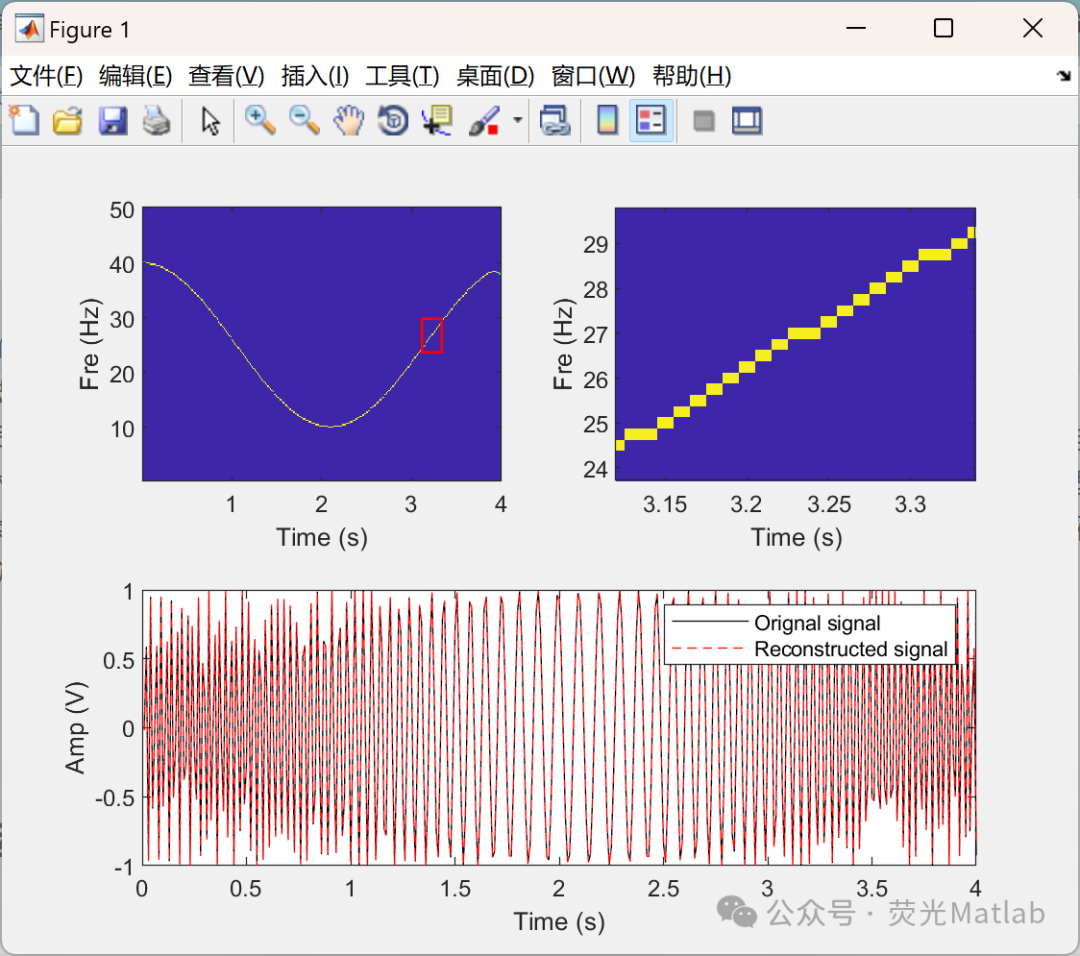
Task: Click the zoomed spectrogram axes top-right
Action: tap(796, 344)
